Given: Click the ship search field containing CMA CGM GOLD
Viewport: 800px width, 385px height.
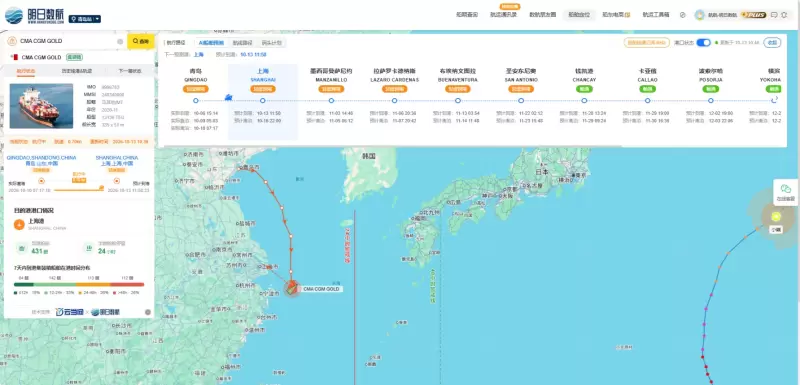Looking at the screenshot, I should coord(66,41).
